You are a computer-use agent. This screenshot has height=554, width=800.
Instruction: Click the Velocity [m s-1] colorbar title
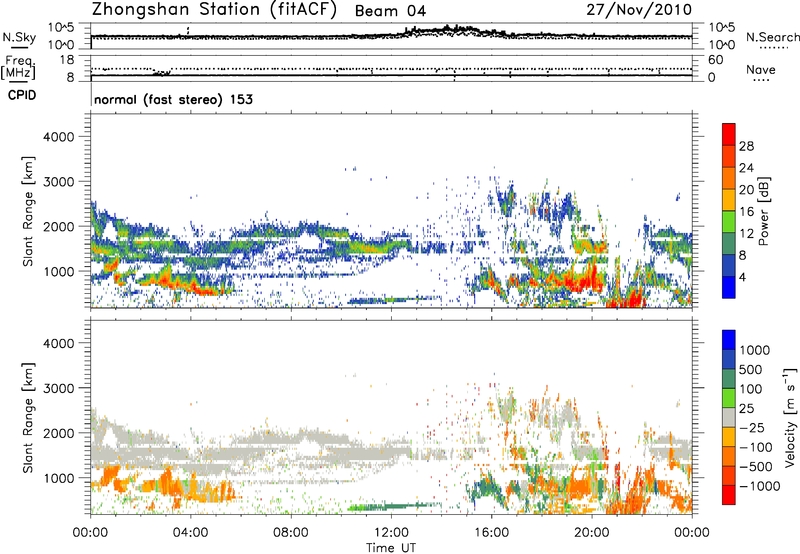click(x=790, y=417)
